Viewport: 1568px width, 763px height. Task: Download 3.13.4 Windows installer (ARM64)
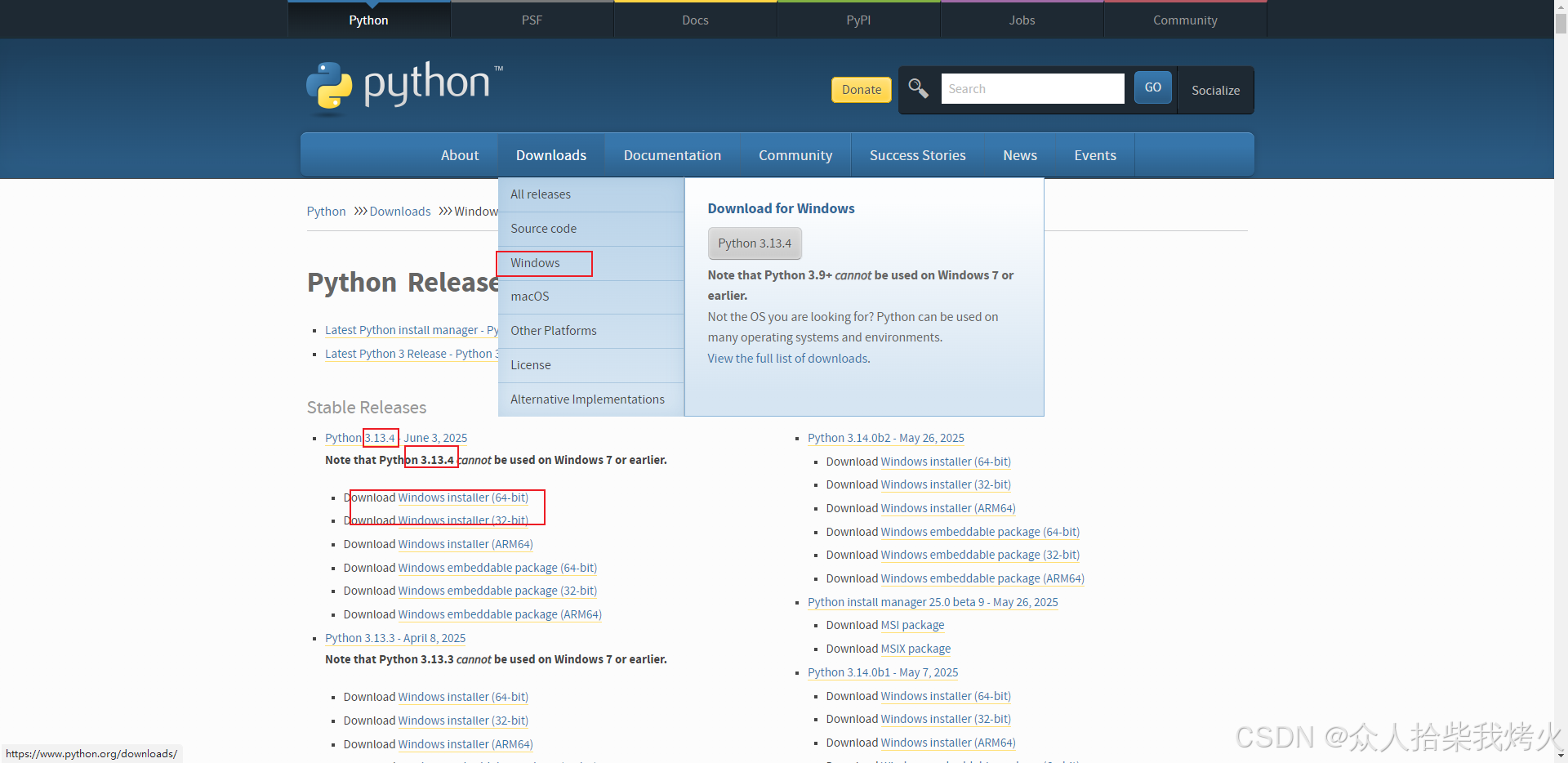(465, 544)
